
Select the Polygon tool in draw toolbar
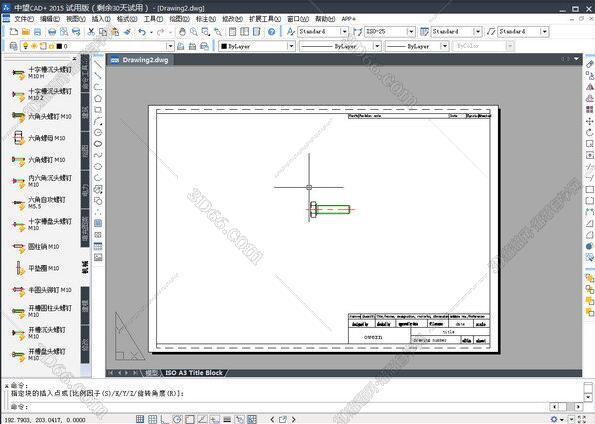[x=98, y=99]
